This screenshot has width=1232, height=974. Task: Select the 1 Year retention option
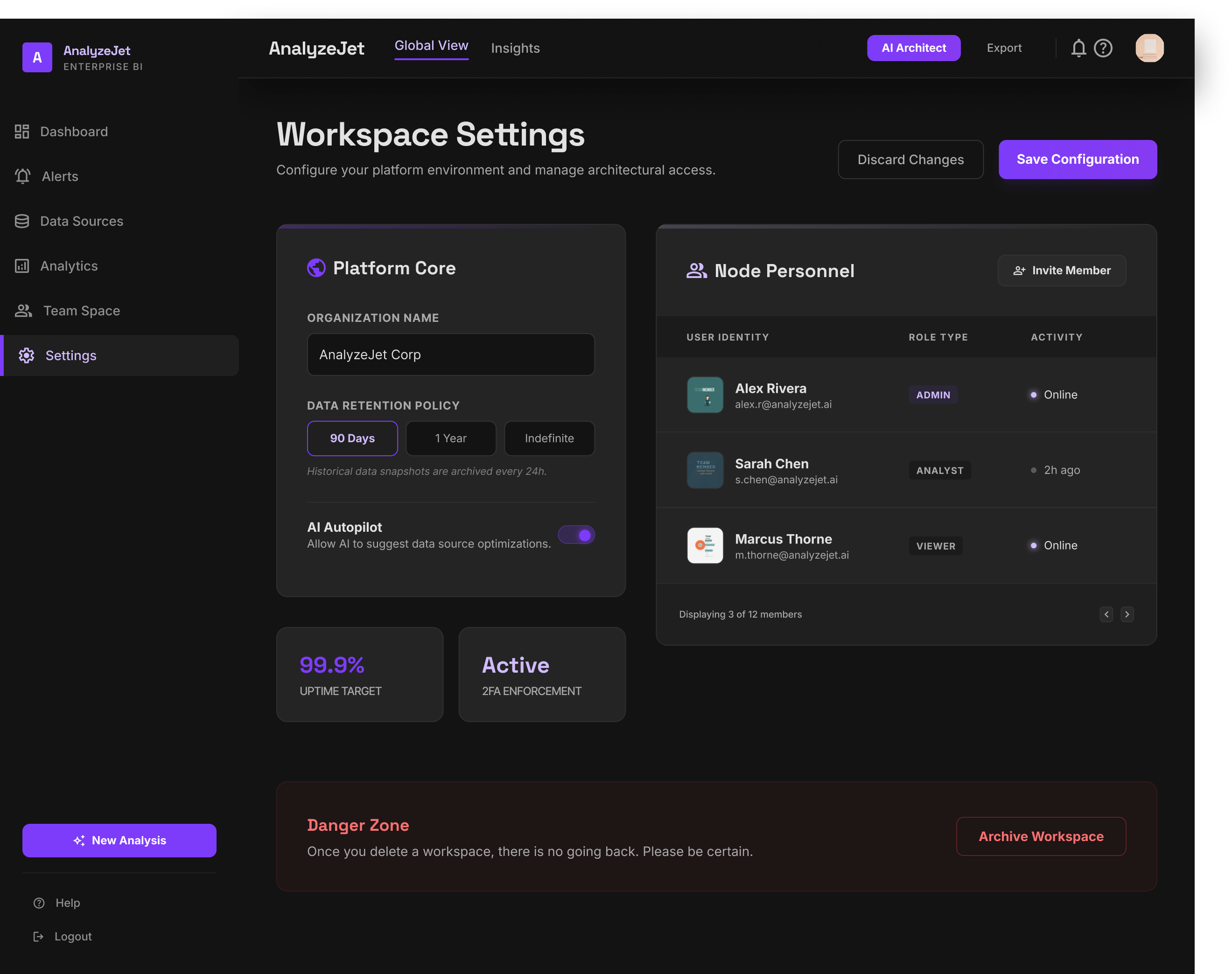pos(451,438)
